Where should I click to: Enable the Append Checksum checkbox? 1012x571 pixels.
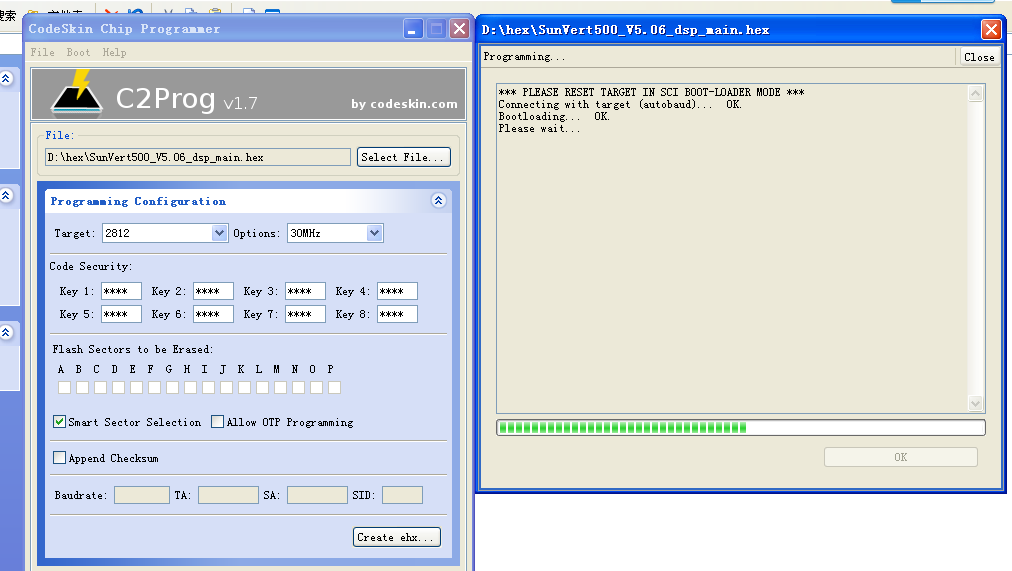tap(59, 457)
